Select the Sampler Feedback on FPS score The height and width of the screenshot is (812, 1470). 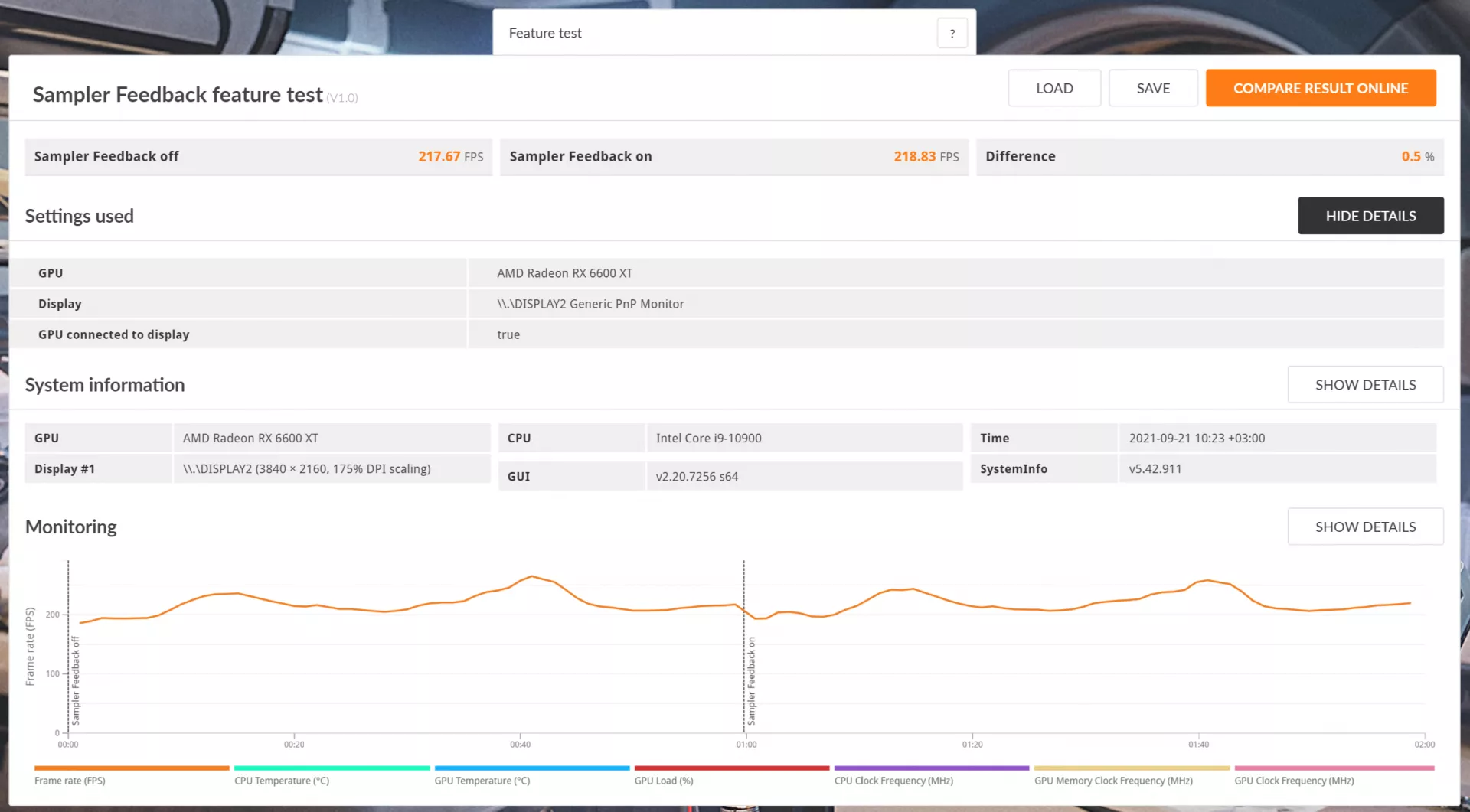point(926,156)
